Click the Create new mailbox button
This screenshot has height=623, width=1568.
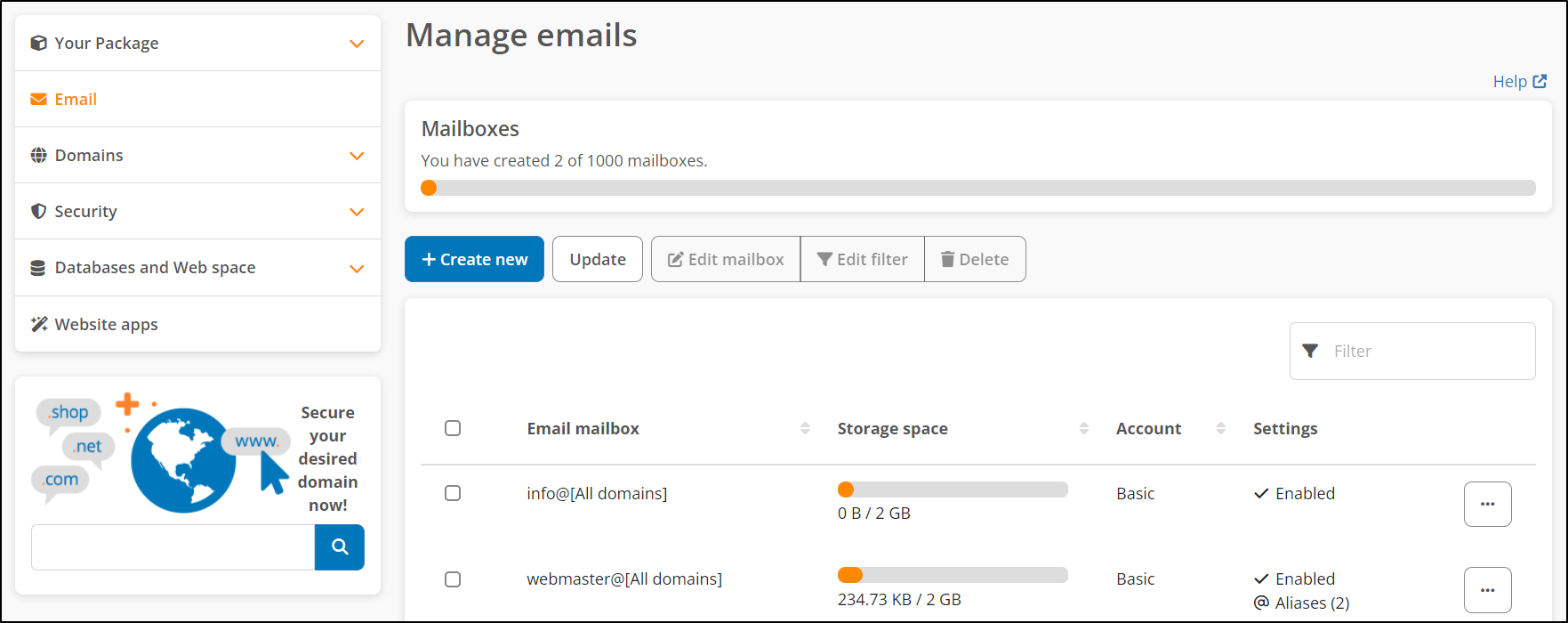coord(474,258)
